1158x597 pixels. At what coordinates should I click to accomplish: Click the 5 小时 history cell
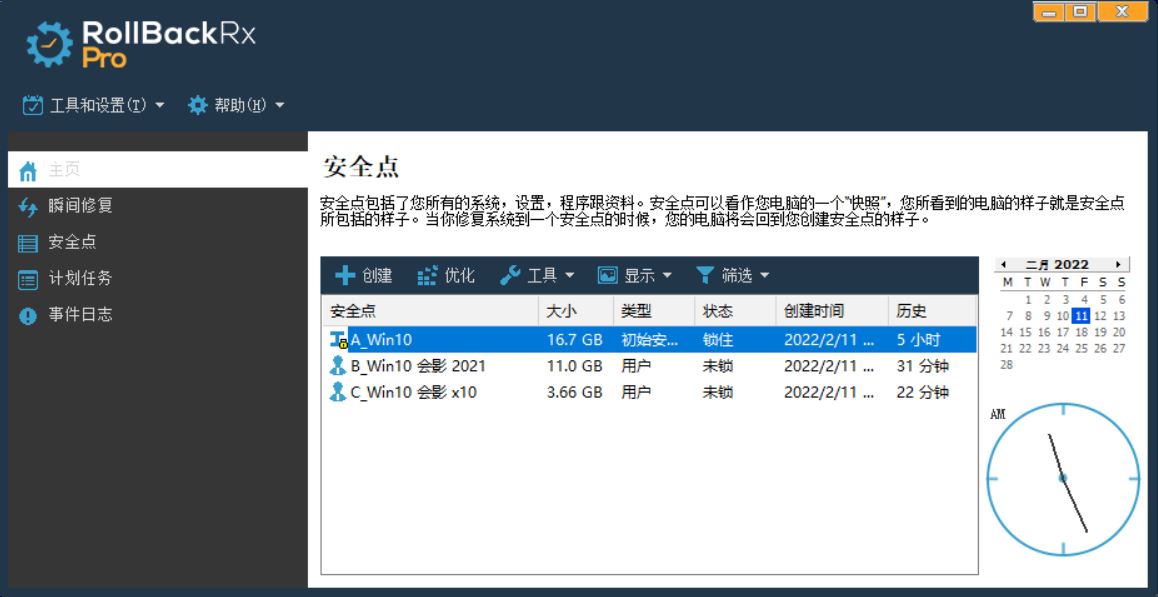point(918,340)
